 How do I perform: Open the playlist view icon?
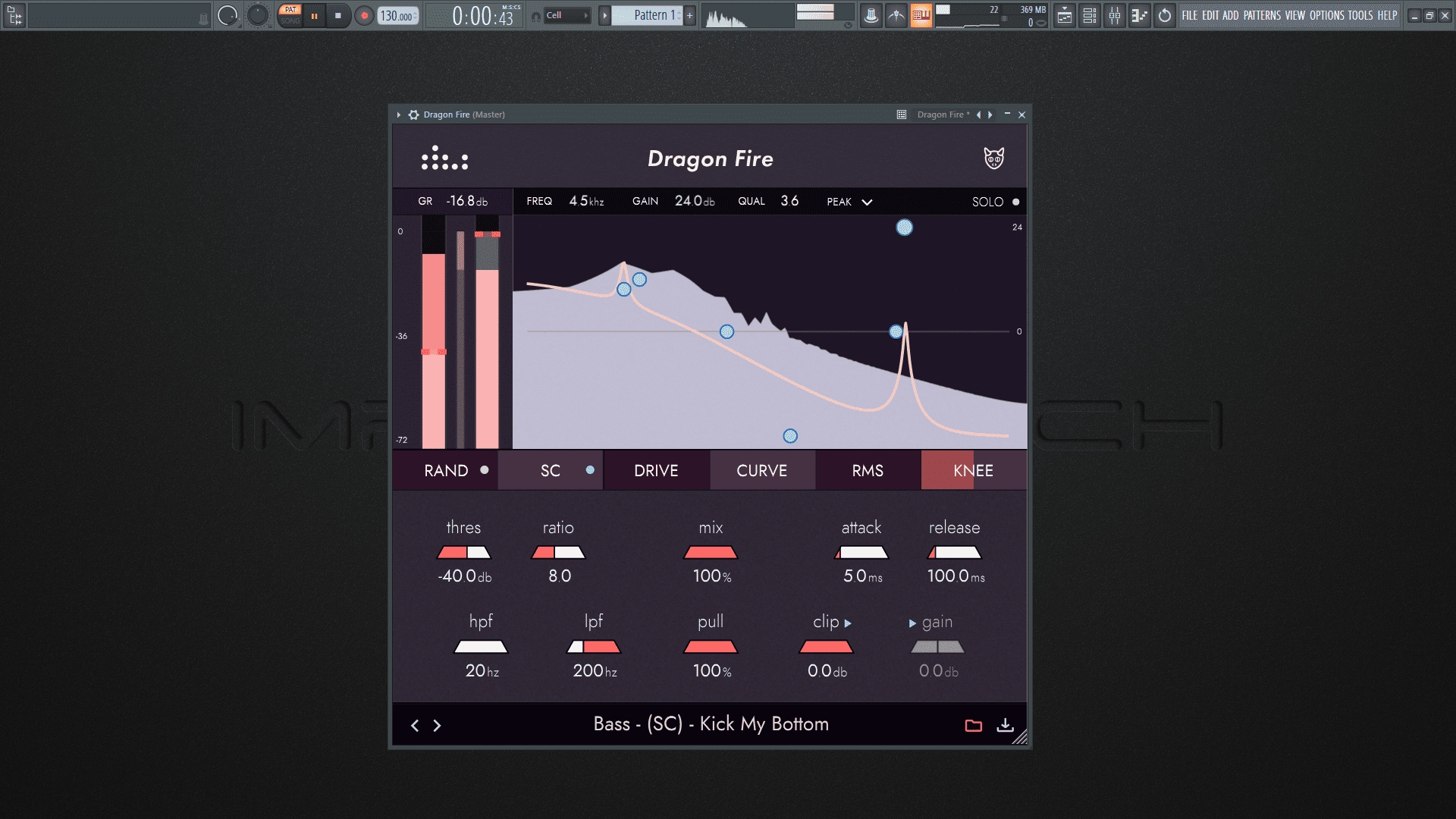(x=1065, y=15)
